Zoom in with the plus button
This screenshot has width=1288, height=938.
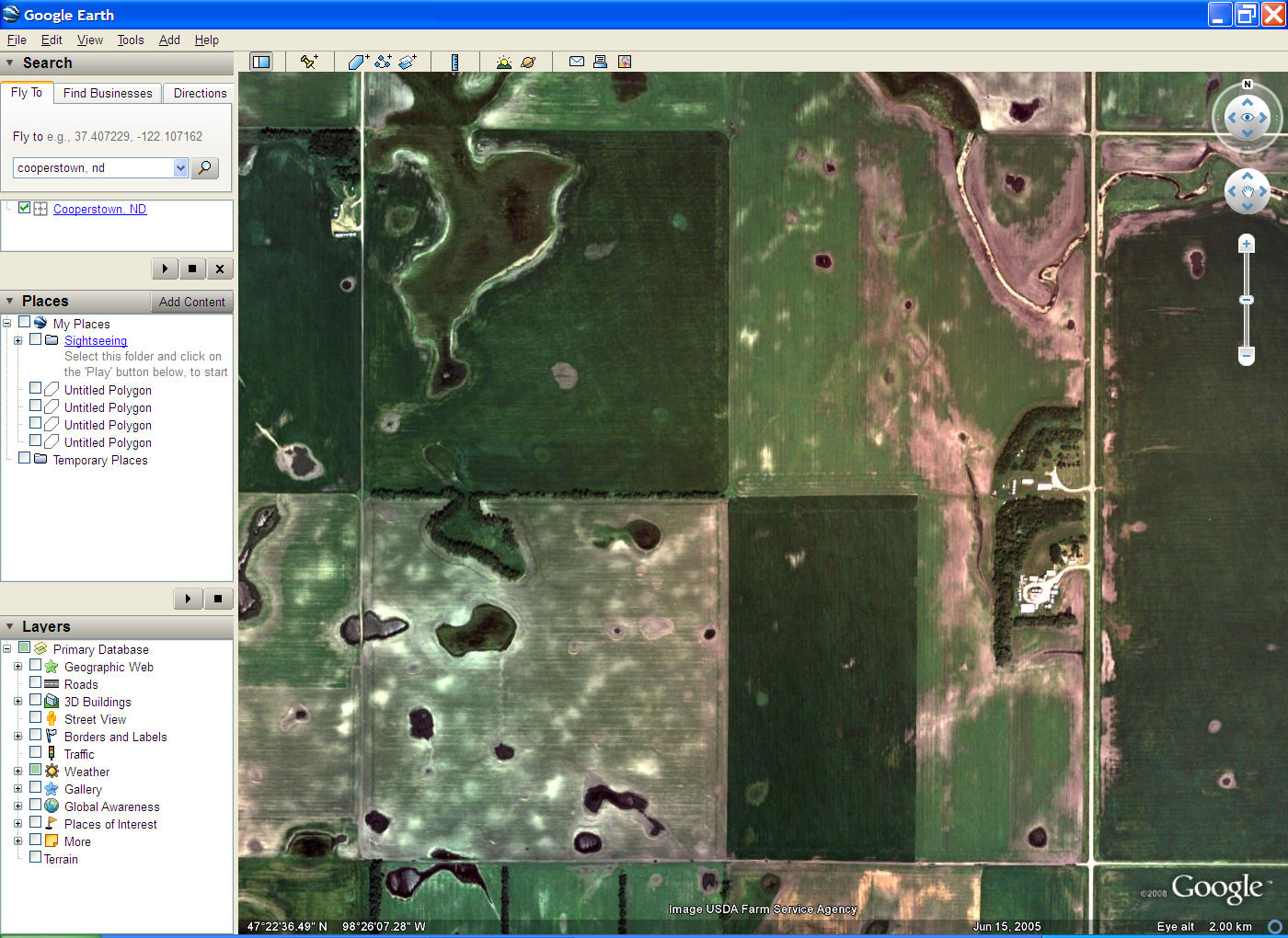(x=1247, y=244)
